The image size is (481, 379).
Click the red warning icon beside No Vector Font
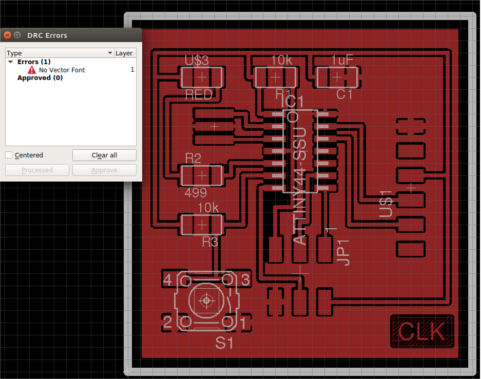(x=32, y=70)
